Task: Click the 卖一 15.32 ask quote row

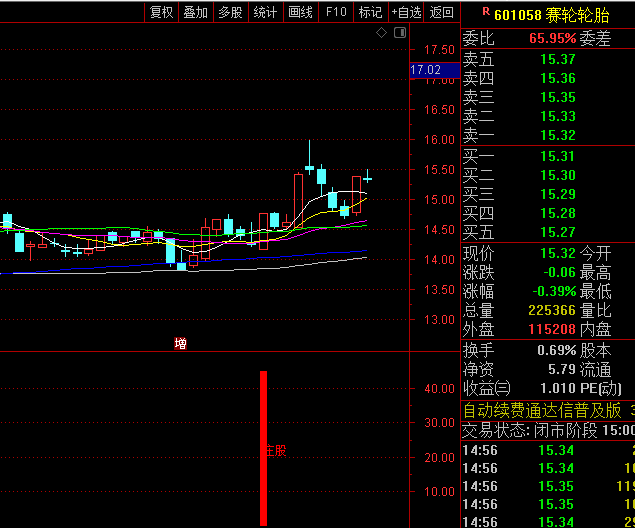Action: tap(548, 135)
